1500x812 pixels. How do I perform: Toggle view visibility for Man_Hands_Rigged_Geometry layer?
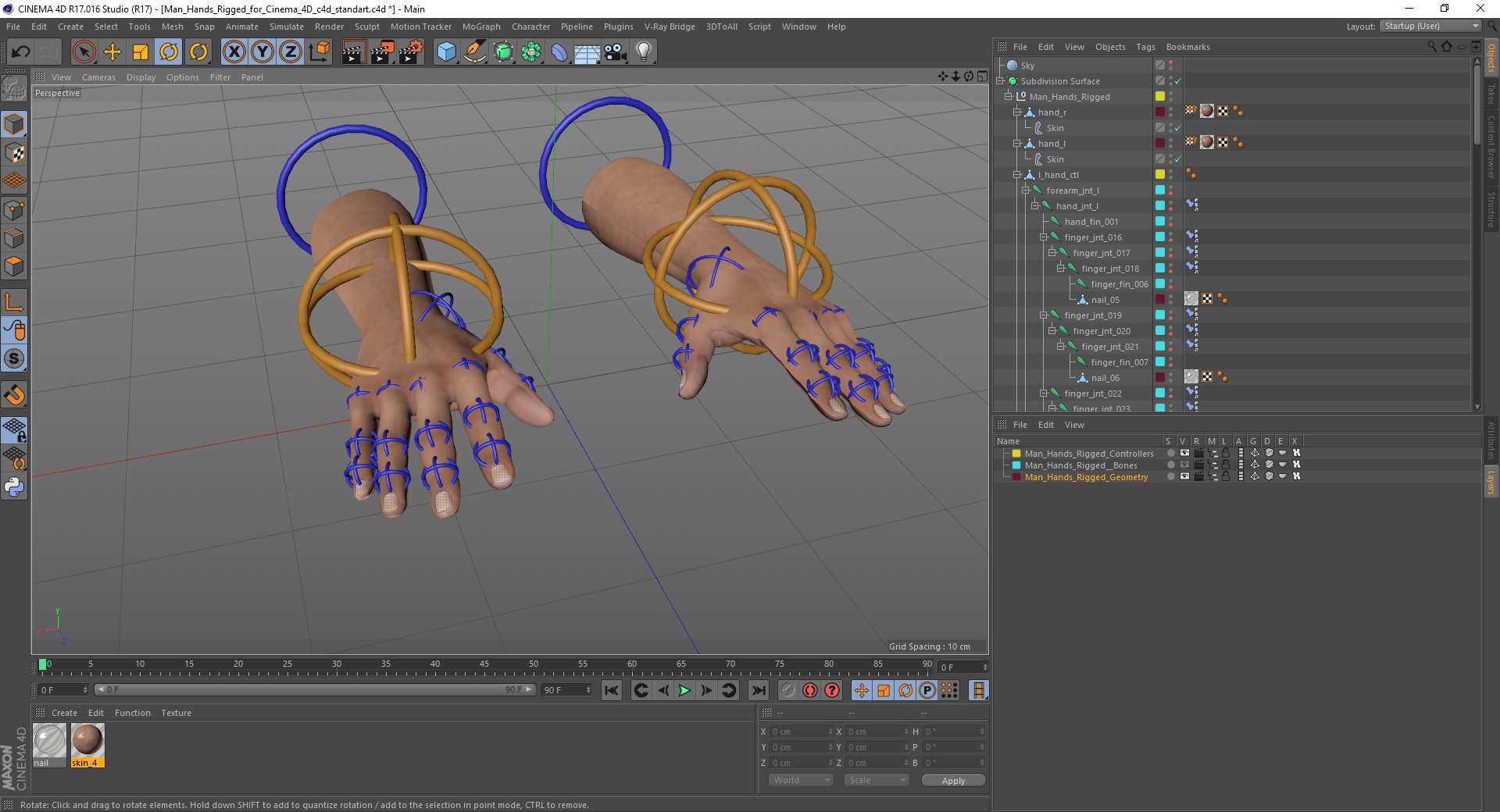(x=1184, y=476)
